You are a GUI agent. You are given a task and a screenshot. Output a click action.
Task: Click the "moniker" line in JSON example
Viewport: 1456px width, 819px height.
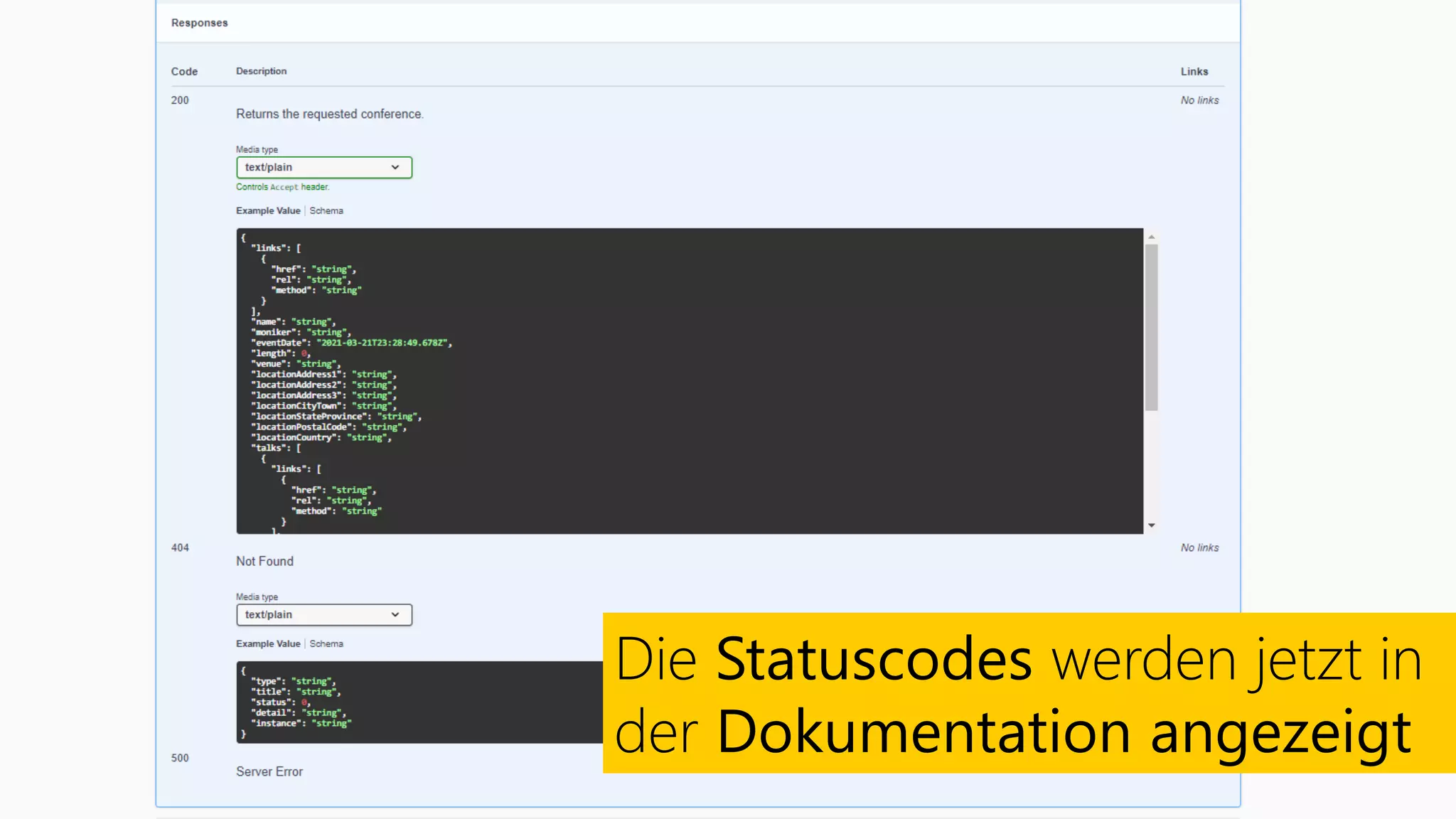(x=301, y=332)
